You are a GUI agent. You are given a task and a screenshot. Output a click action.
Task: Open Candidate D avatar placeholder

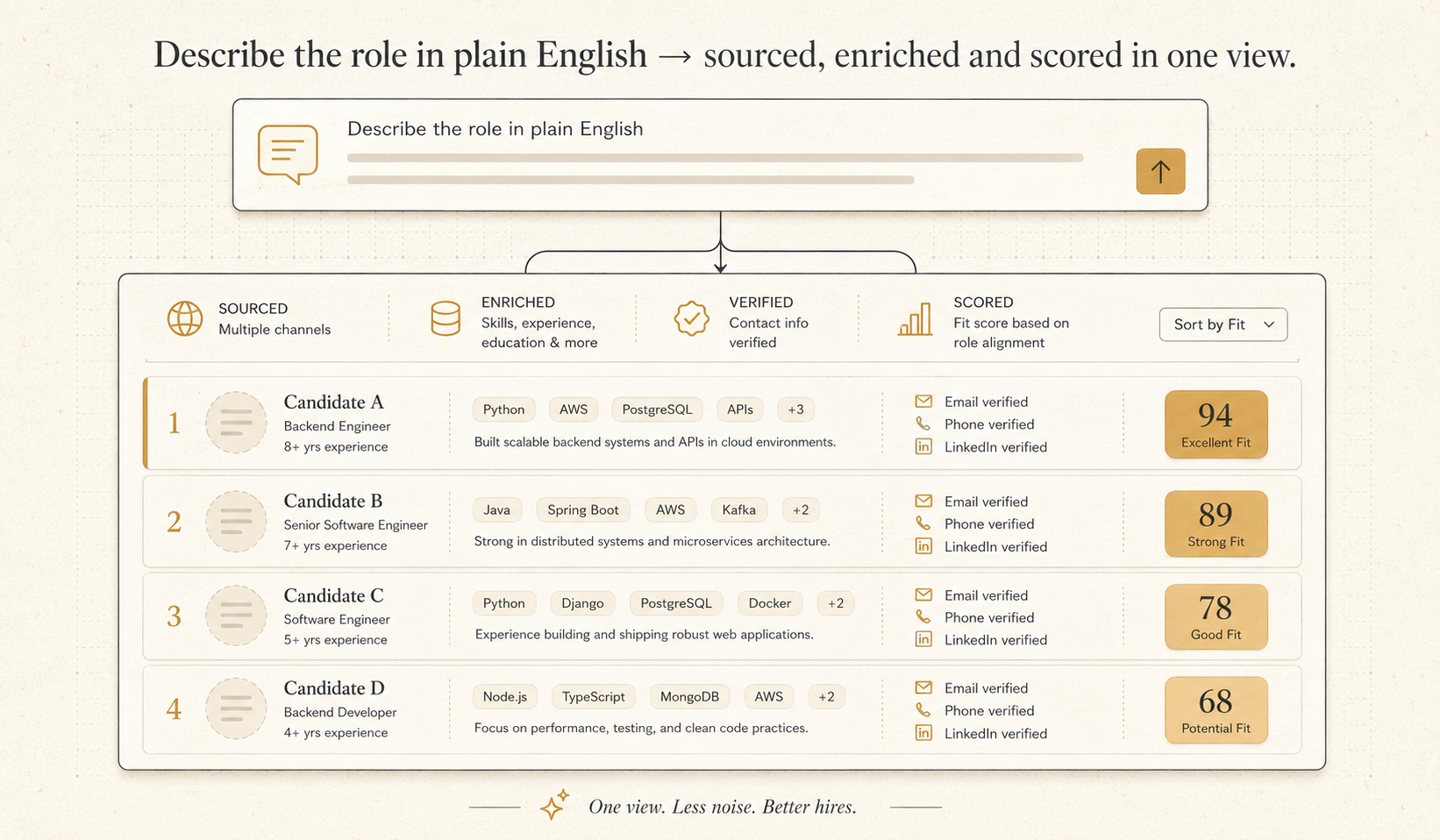pyautogui.click(x=236, y=708)
